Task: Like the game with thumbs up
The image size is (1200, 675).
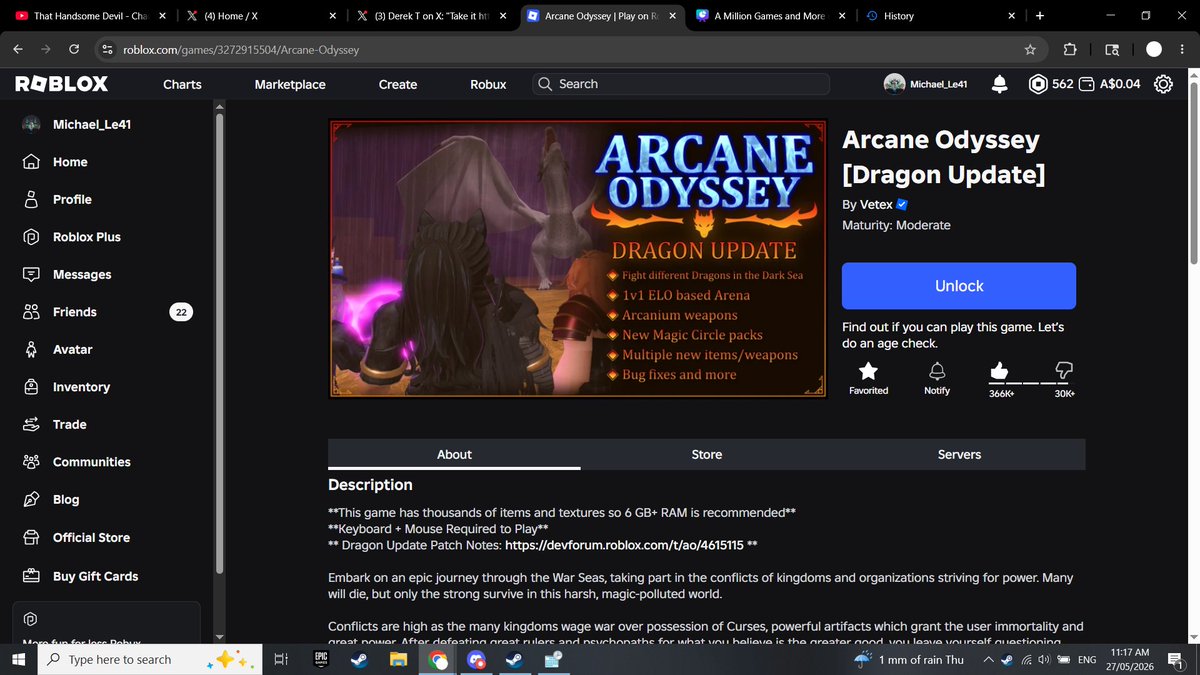Action: pos(999,370)
